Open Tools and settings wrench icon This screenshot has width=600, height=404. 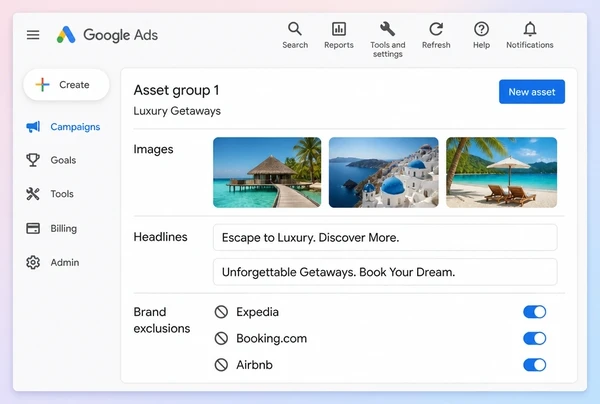387,29
